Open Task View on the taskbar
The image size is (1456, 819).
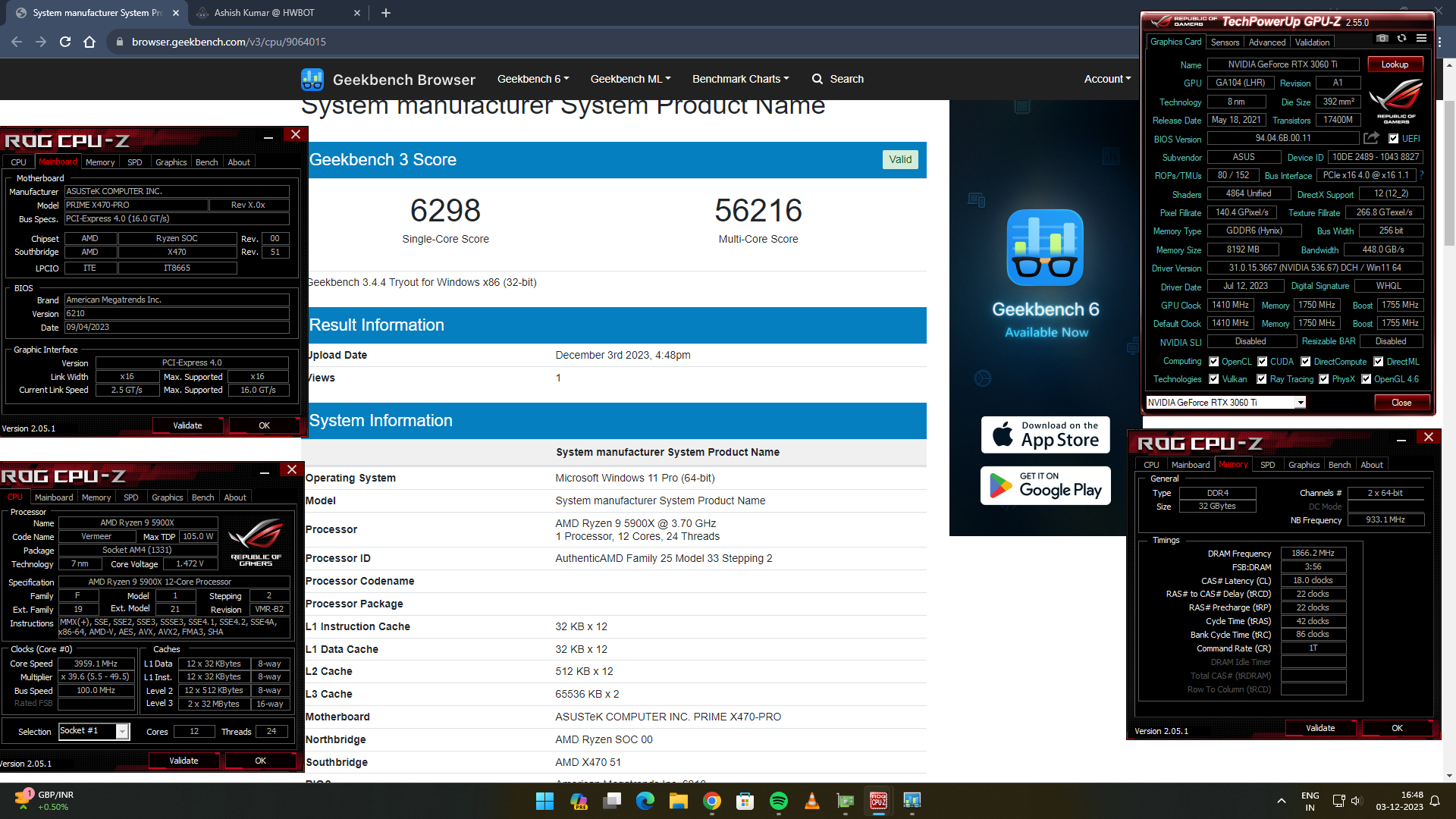click(x=612, y=801)
